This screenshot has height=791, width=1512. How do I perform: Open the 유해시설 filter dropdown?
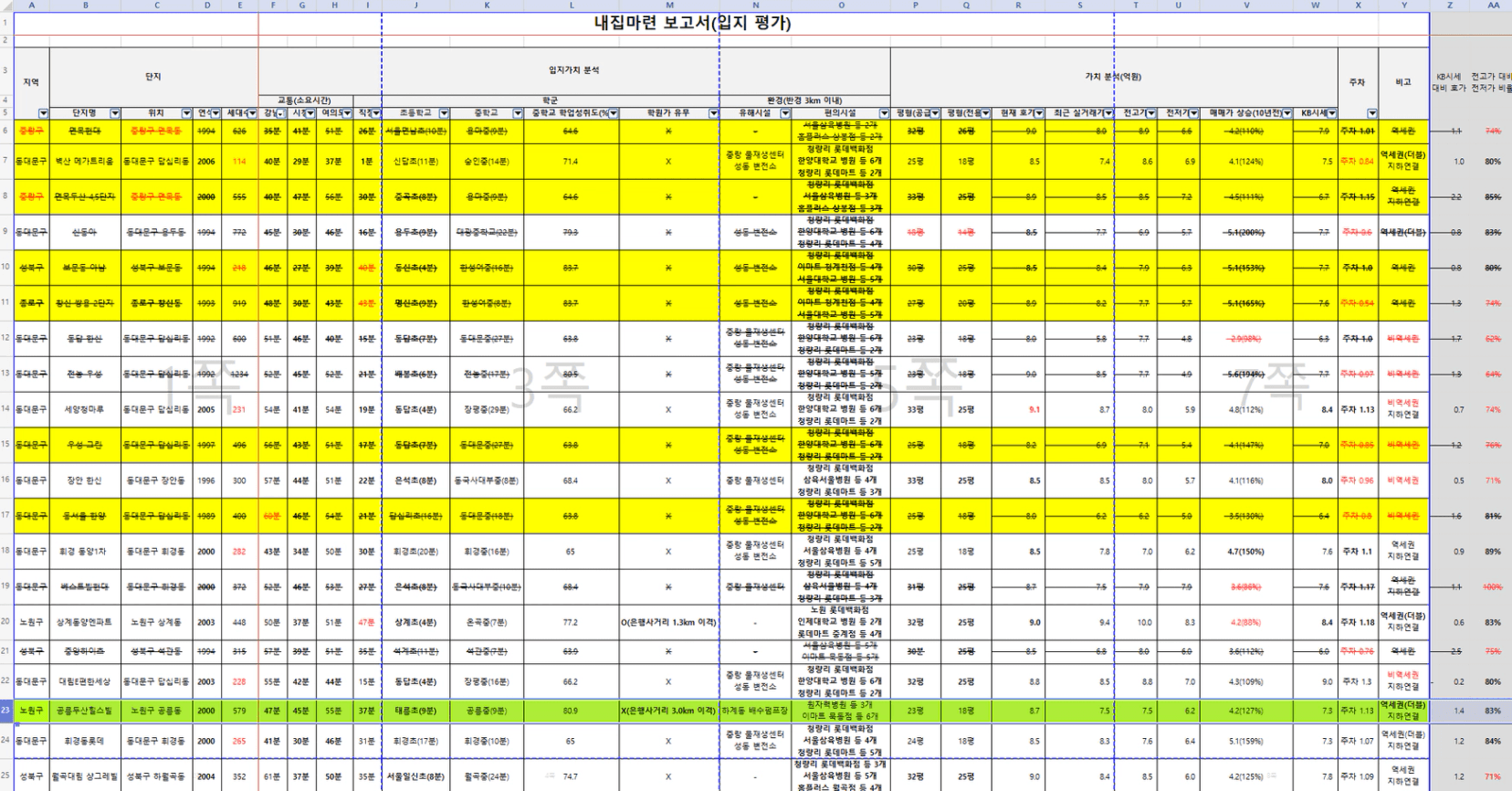(x=785, y=113)
